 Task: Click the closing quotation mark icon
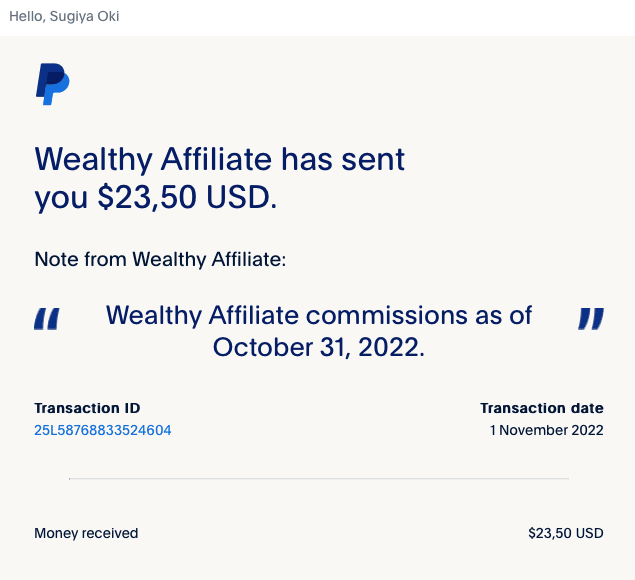click(591, 319)
